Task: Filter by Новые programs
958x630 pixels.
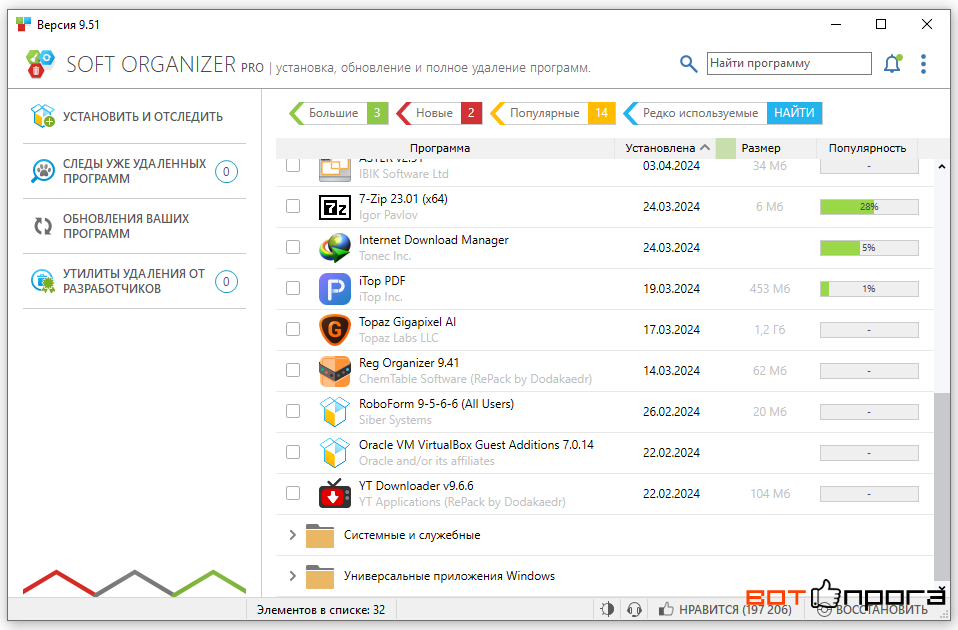Action: pos(439,113)
